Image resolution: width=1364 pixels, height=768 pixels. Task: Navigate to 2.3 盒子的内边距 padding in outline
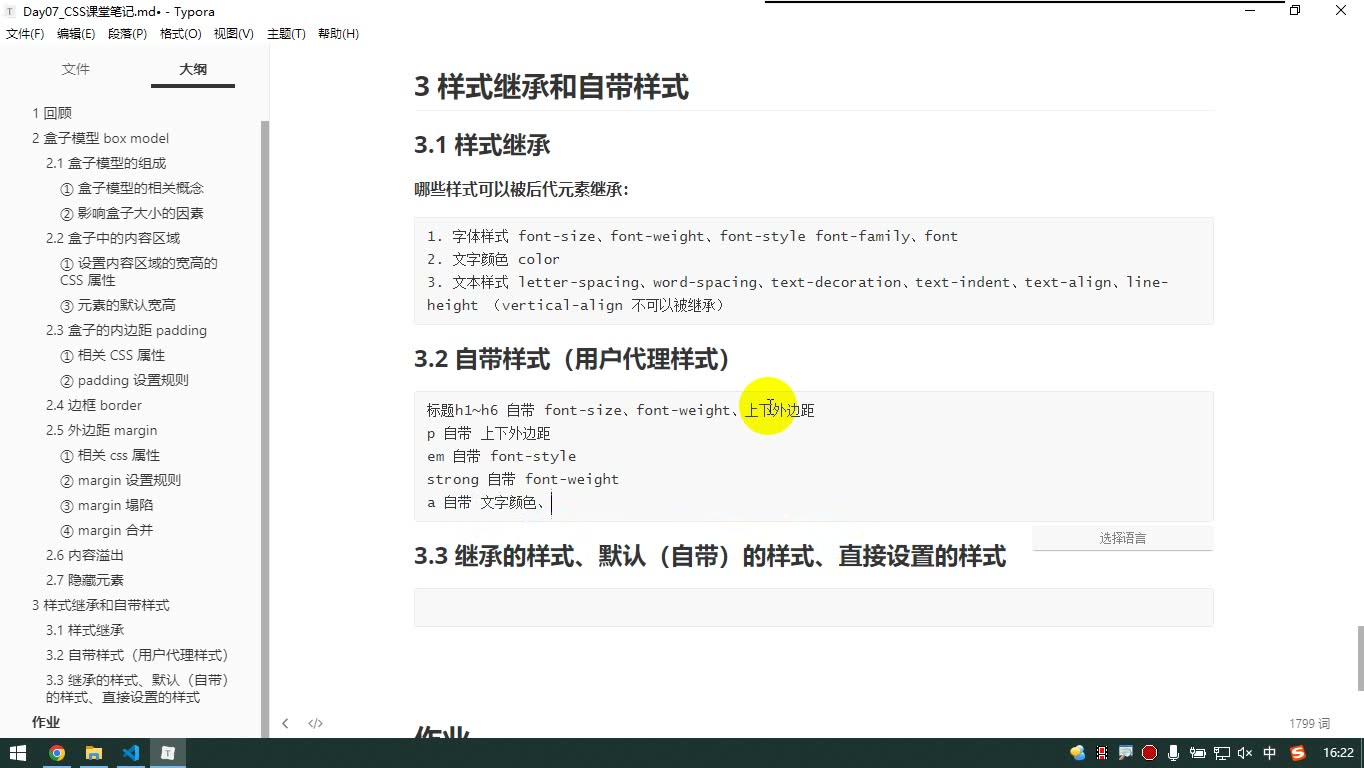126,330
